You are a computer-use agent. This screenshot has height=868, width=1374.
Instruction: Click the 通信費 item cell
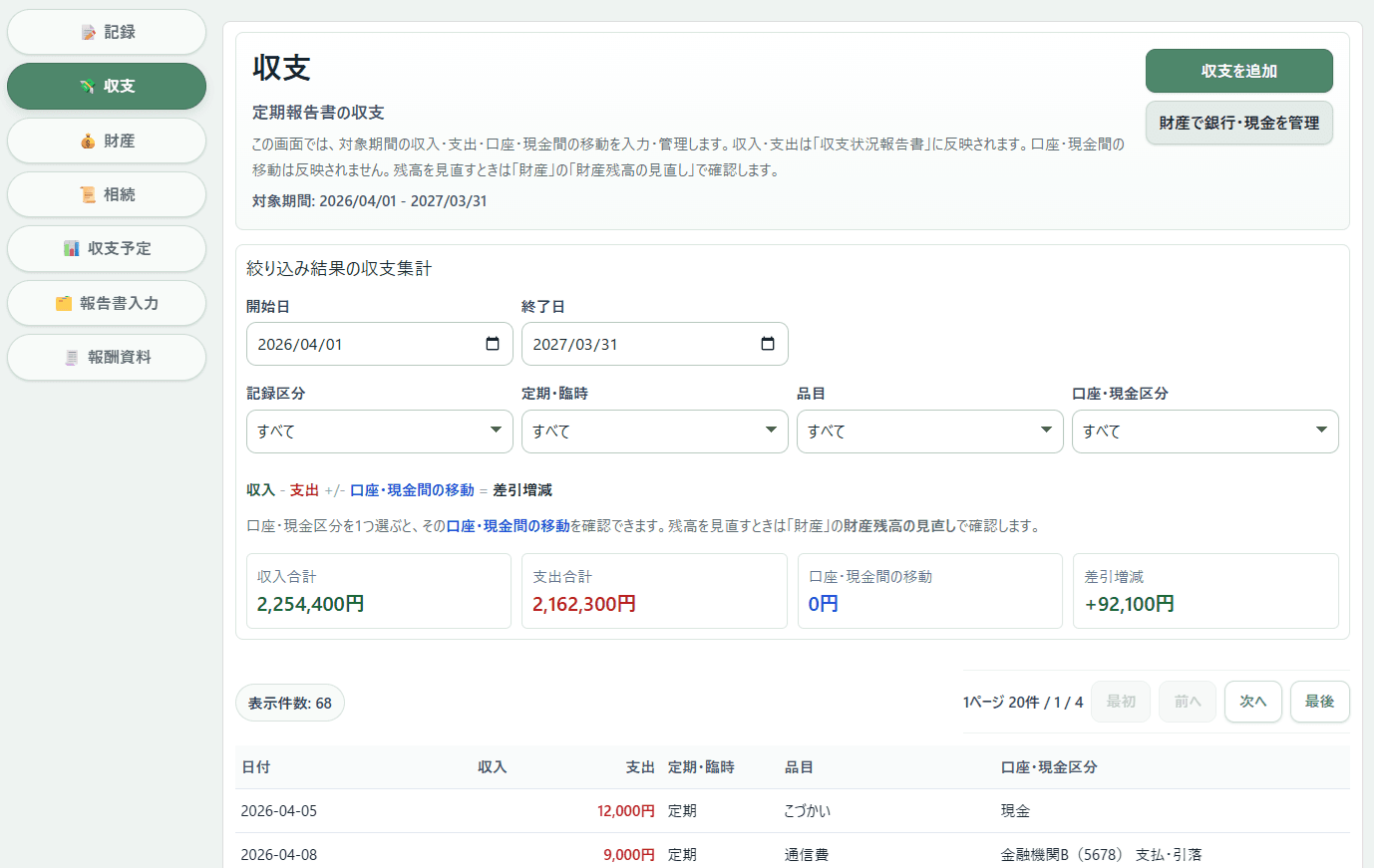click(807, 855)
